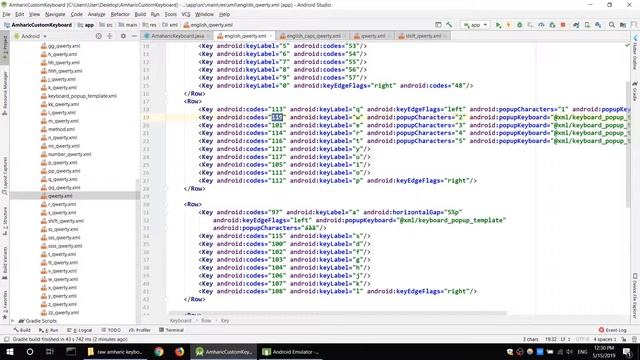Close the english_qwerty.xml tab
Screen dimensions: 640x360
(x=271, y=36)
